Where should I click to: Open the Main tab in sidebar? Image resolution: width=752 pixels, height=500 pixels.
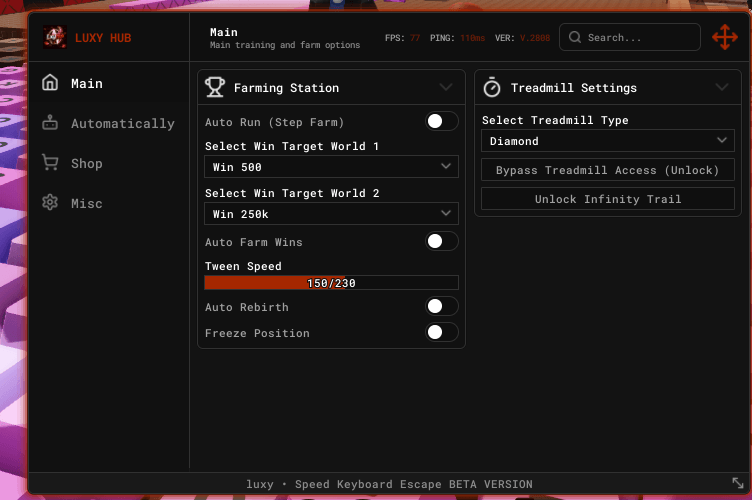tap(109, 83)
